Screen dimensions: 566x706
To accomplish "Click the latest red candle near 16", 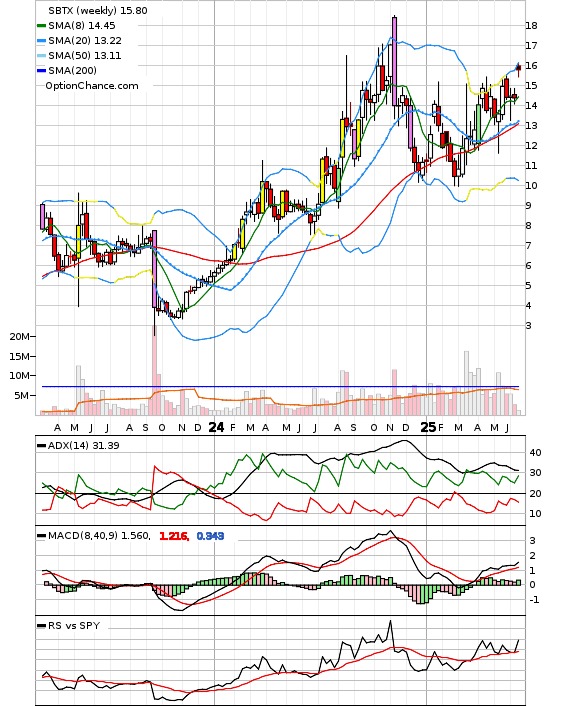I will tap(519, 69).
